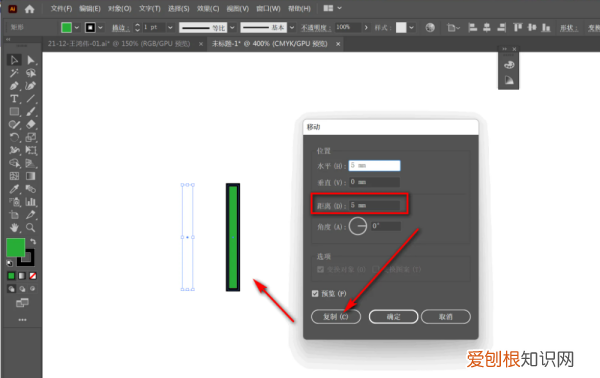Open Edit Toolbar three-dots button
Viewport: 600px width, 378px height.
pyautogui.click(x=22, y=320)
